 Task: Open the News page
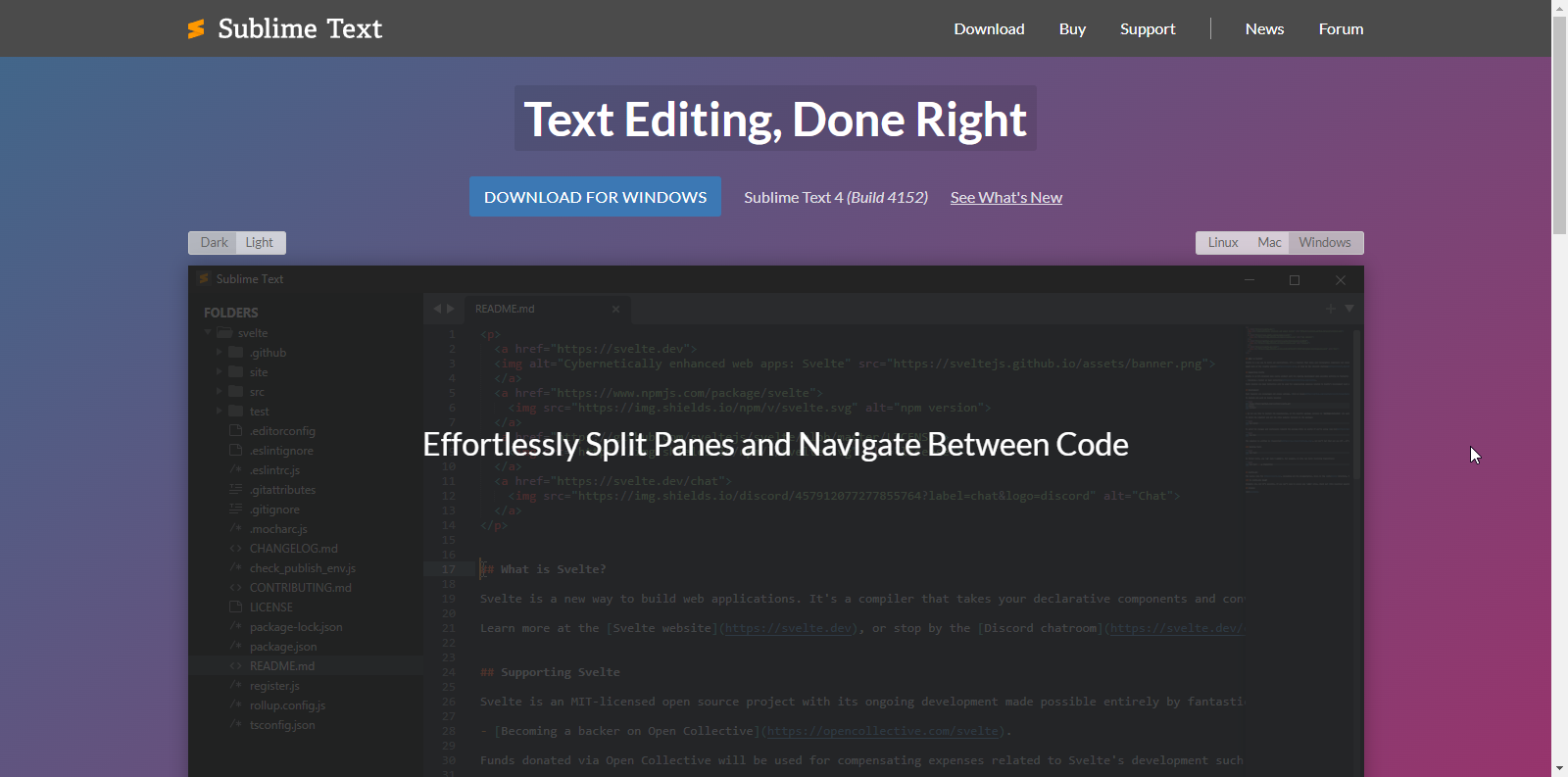click(1264, 29)
